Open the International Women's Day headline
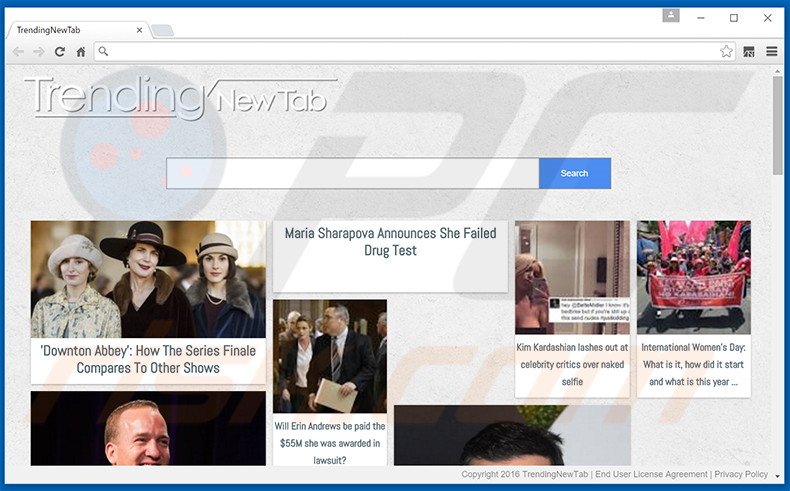The height and width of the screenshot is (491, 790). pos(694,365)
